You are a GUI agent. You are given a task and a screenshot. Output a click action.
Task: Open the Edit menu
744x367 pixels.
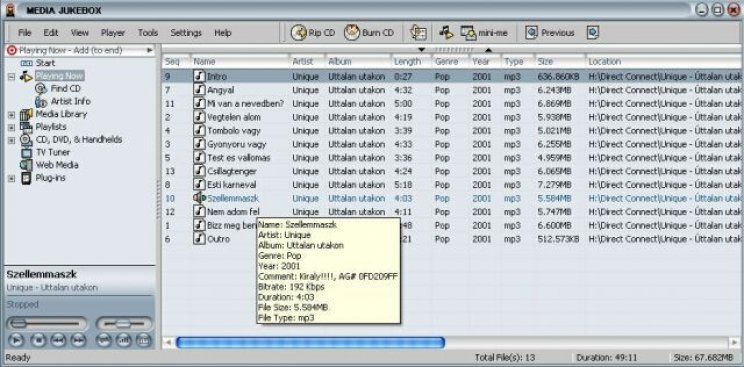[x=51, y=33]
